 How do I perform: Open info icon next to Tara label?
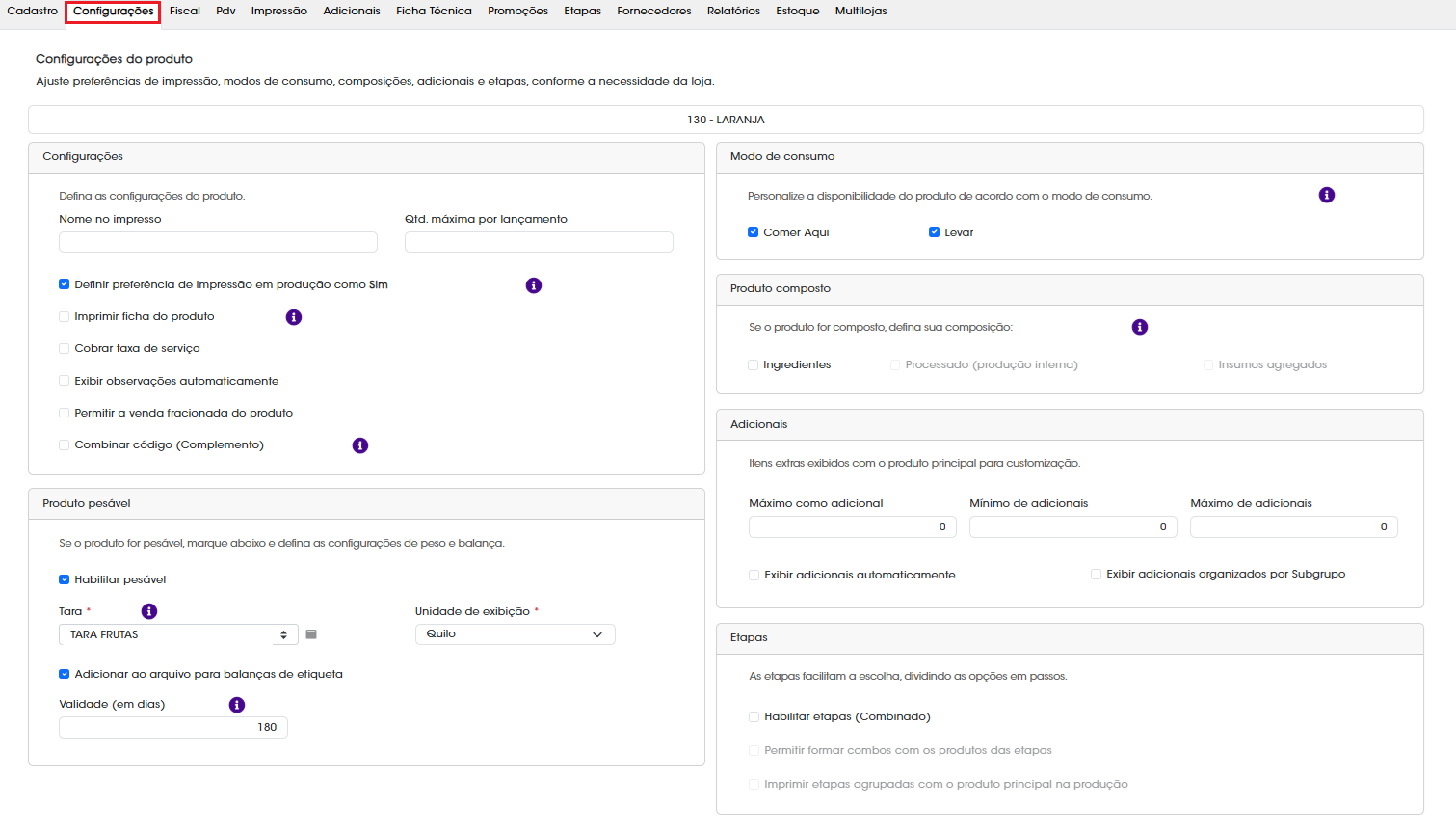click(x=149, y=611)
